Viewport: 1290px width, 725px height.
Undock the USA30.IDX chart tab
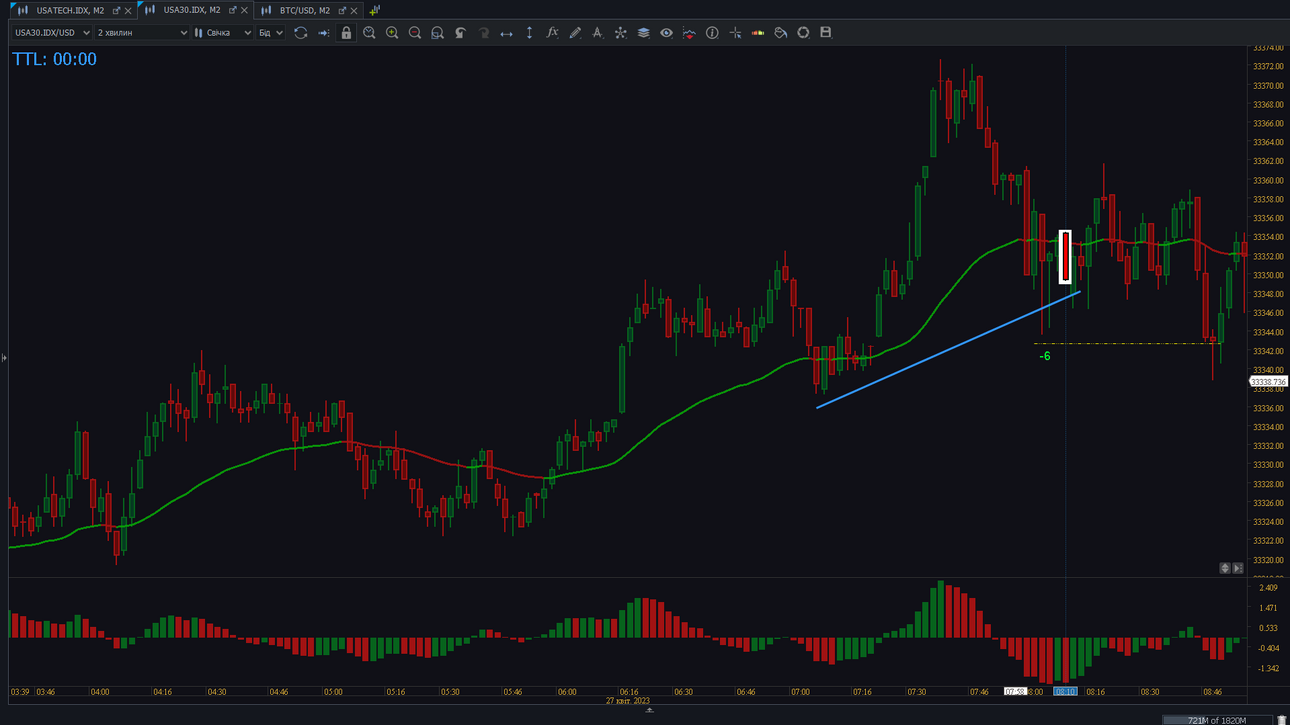pos(232,10)
